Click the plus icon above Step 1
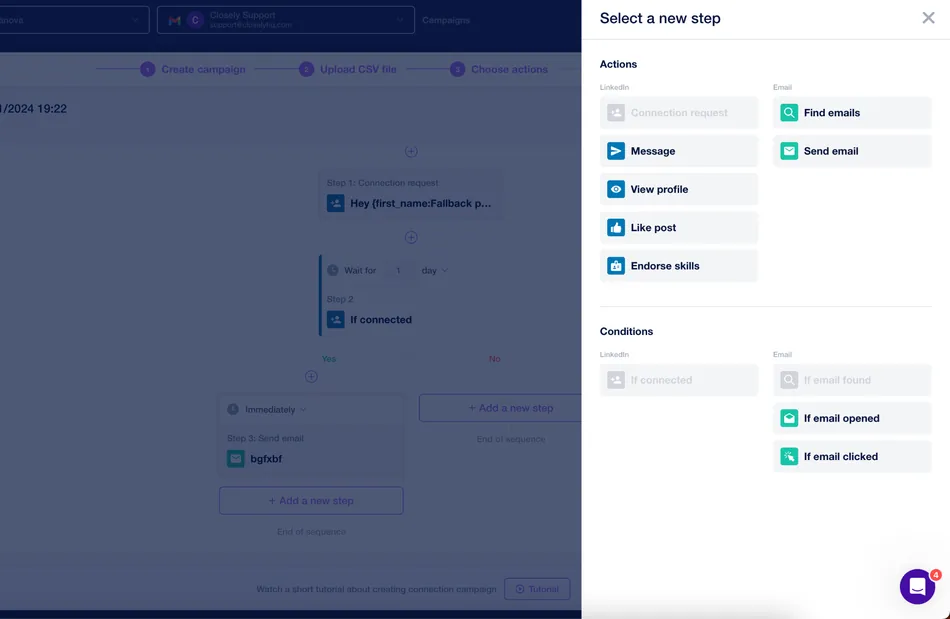 point(411,151)
